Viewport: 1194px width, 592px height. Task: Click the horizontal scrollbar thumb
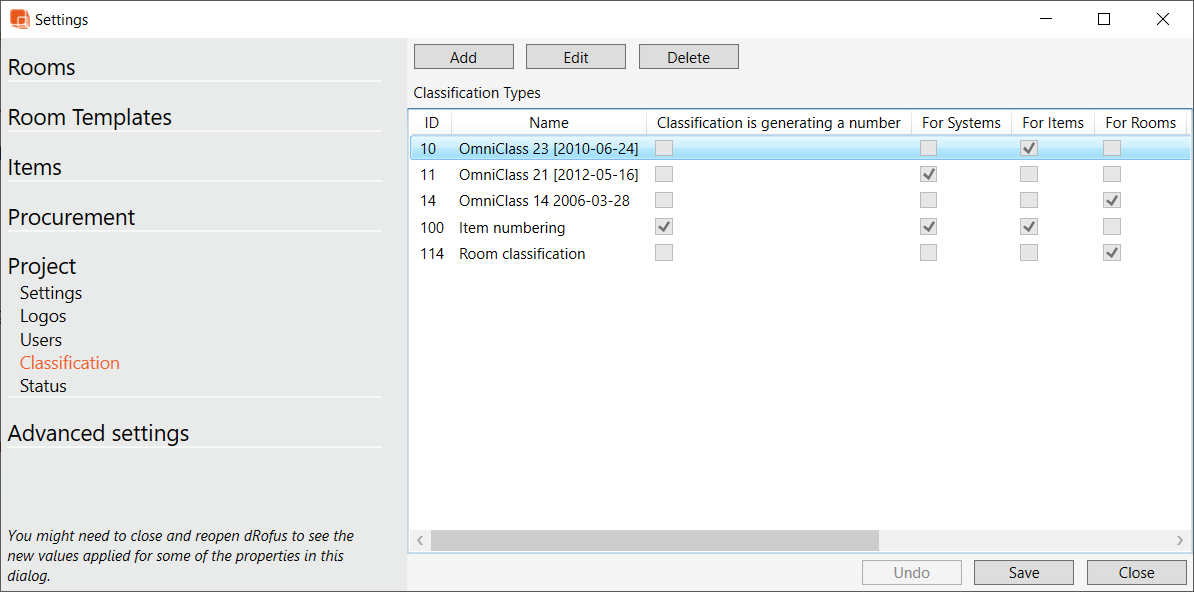point(655,540)
